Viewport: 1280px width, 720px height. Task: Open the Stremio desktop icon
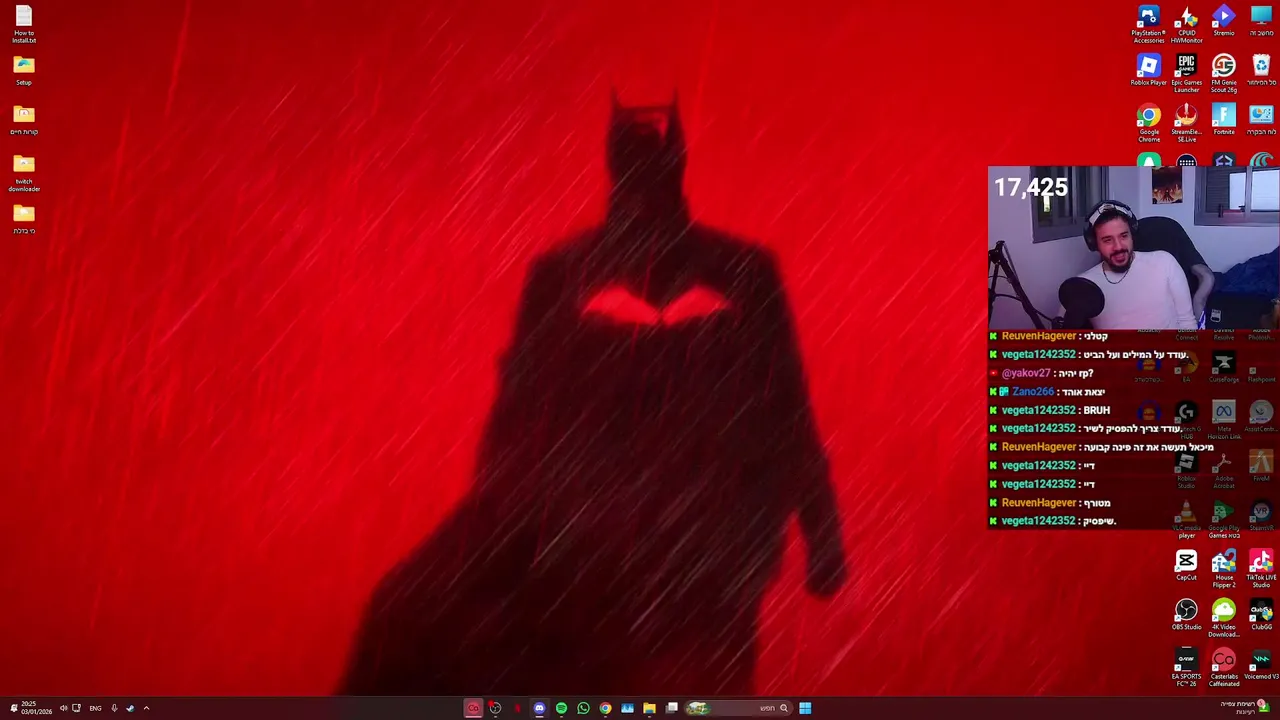pyautogui.click(x=1223, y=22)
